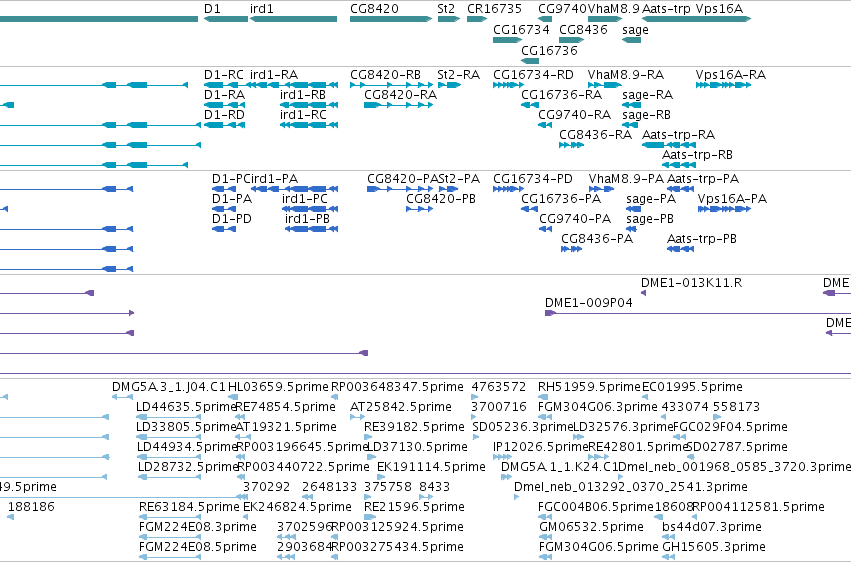
Task: Select transcript D1-RA
Action: (x=224, y=105)
